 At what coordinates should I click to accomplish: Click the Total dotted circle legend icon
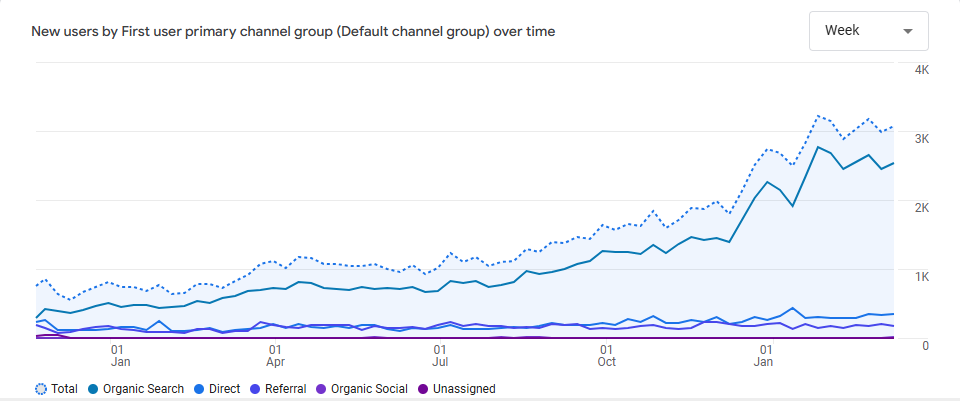coord(41,389)
